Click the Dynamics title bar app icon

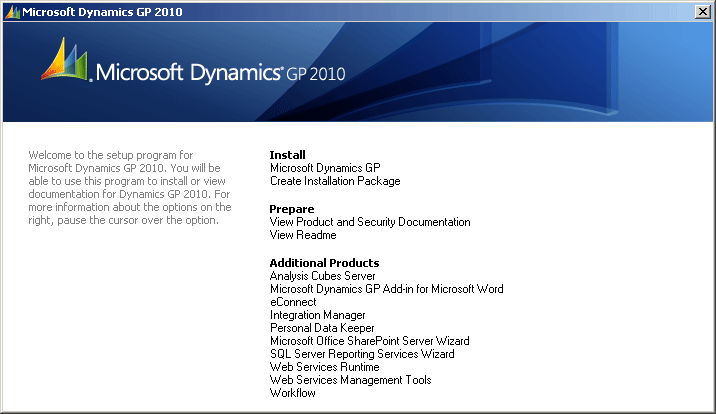(x=12, y=12)
